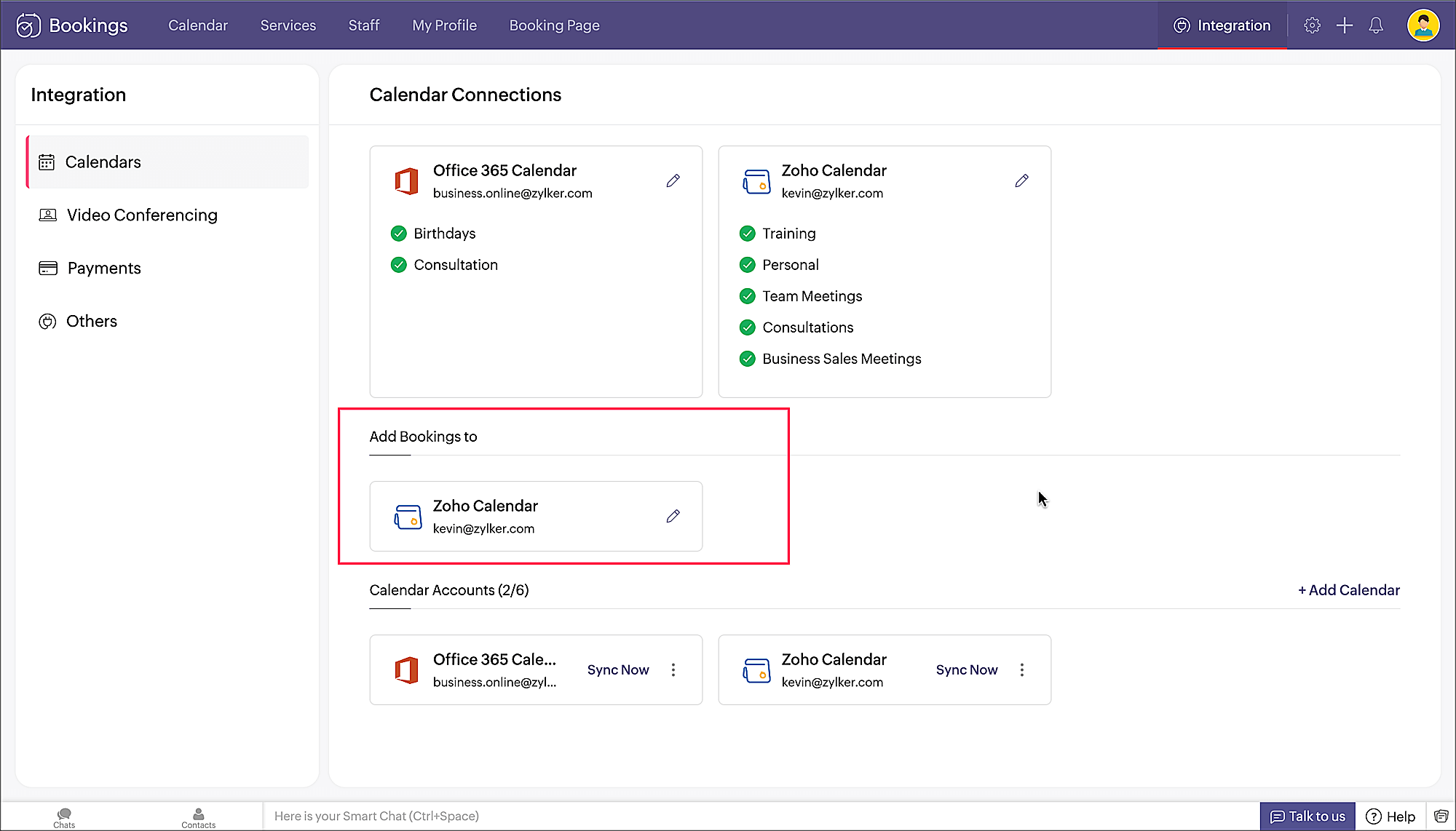Open the Help button
1456x831 pixels.
[x=1390, y=816]
